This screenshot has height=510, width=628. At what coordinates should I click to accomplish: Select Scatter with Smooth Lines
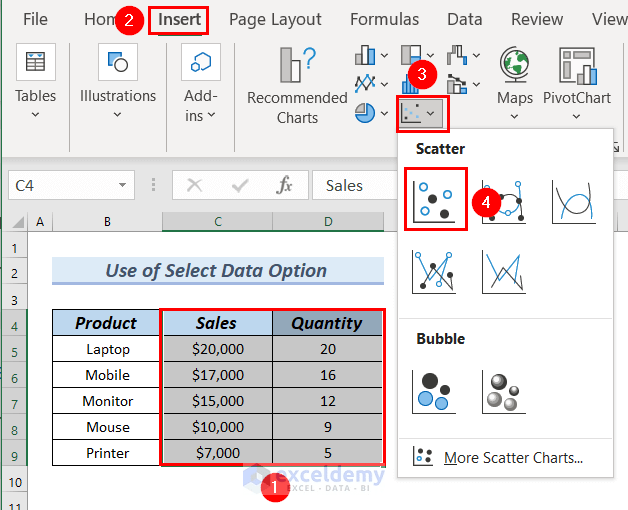tap(574, 202)
